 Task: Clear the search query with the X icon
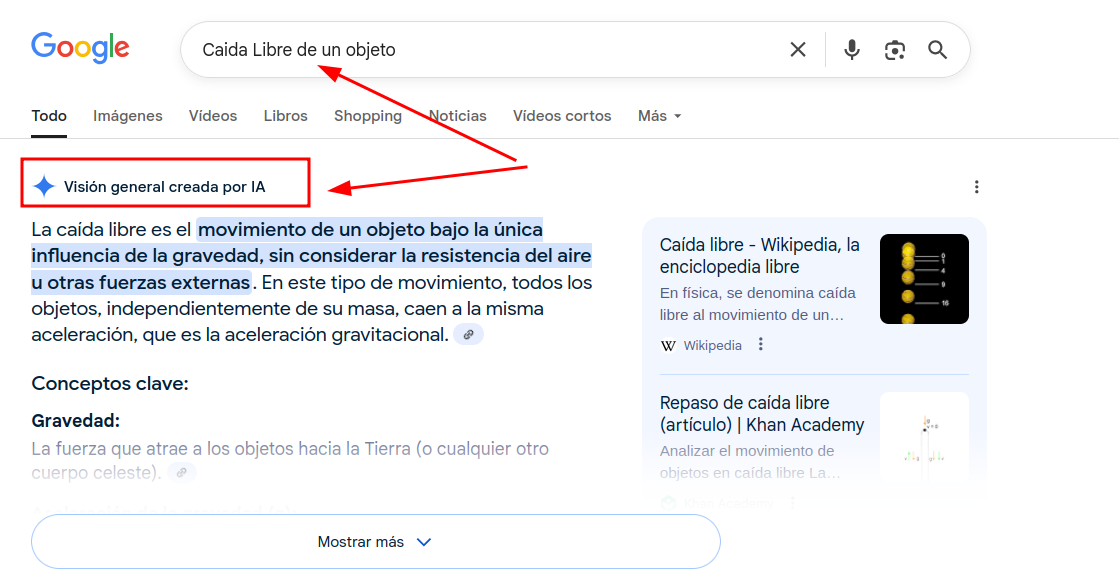(798, 49)
